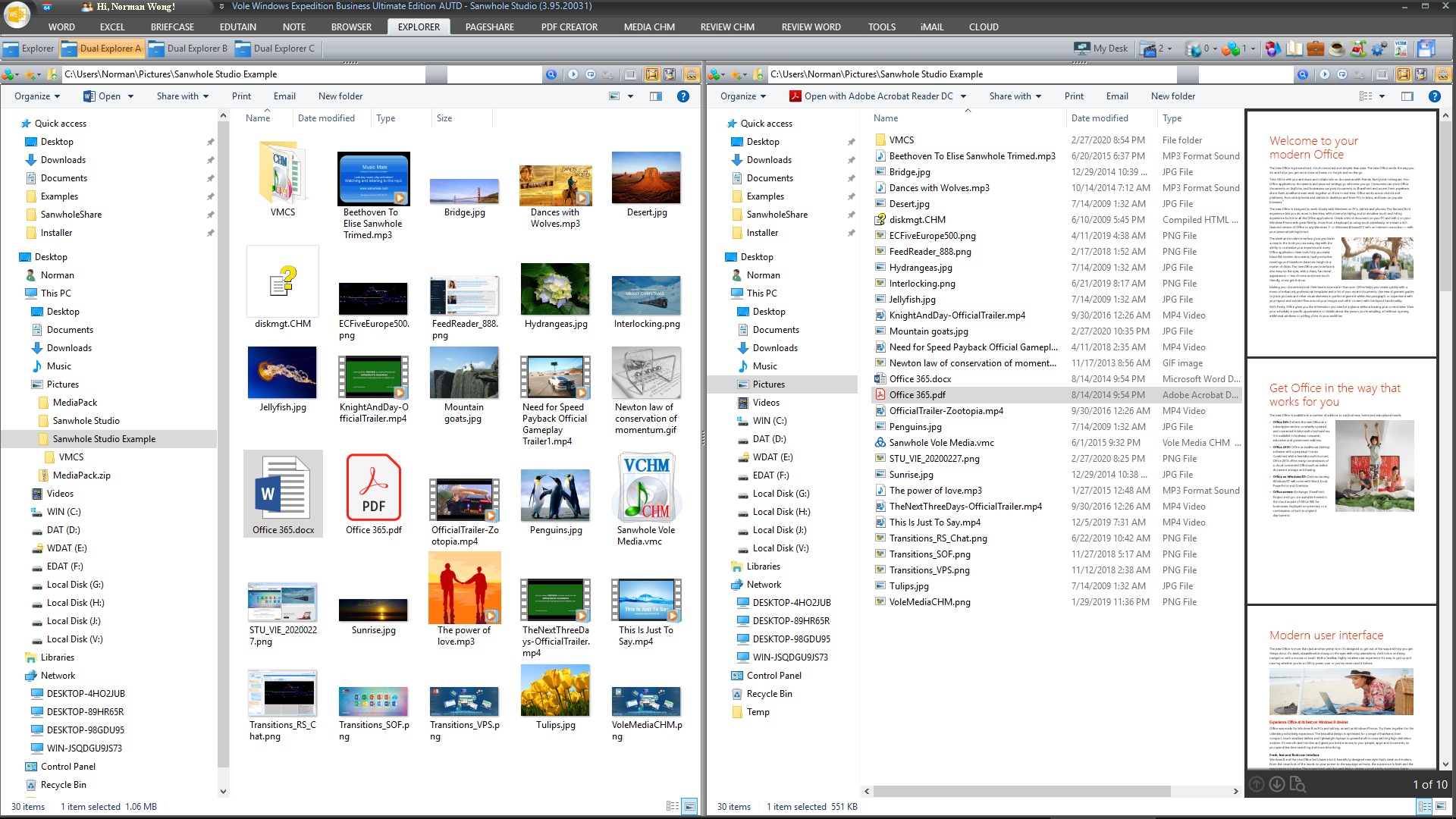Switch to the WORD tab
1456x819 pixels.
pyautogui.click(x=61, y=27)
